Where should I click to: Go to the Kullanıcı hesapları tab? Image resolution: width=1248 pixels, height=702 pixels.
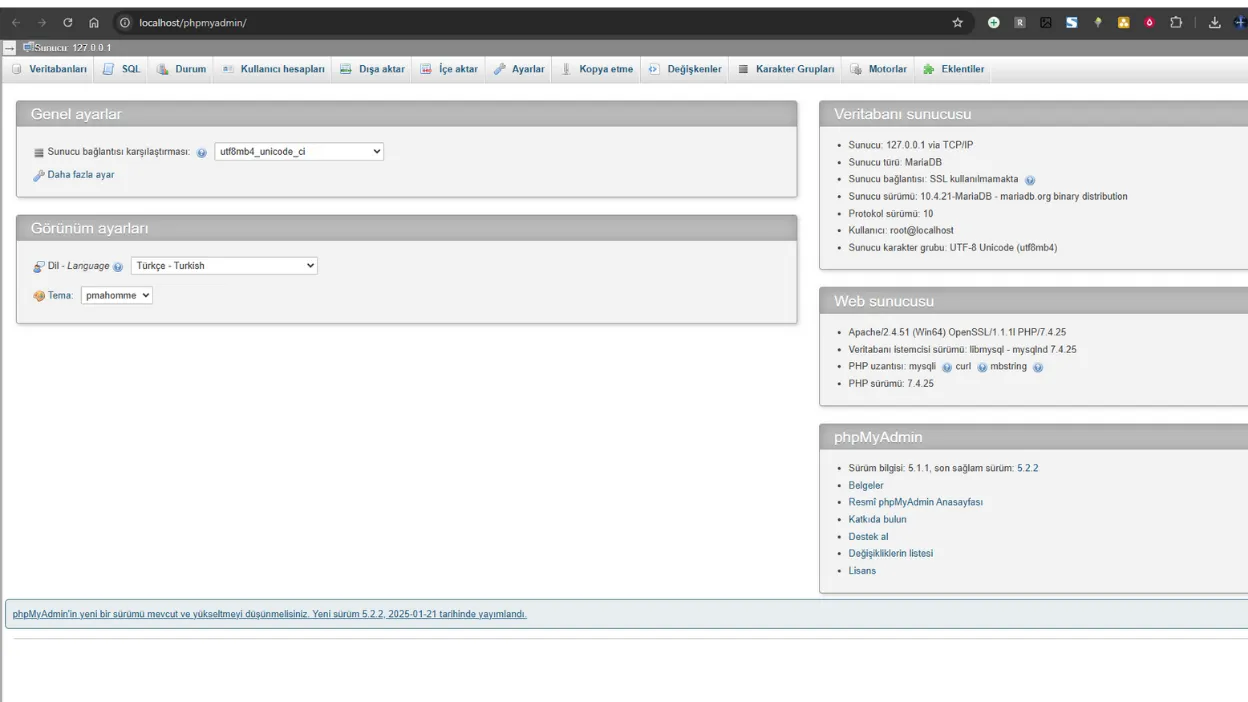(x=273, y=69)
